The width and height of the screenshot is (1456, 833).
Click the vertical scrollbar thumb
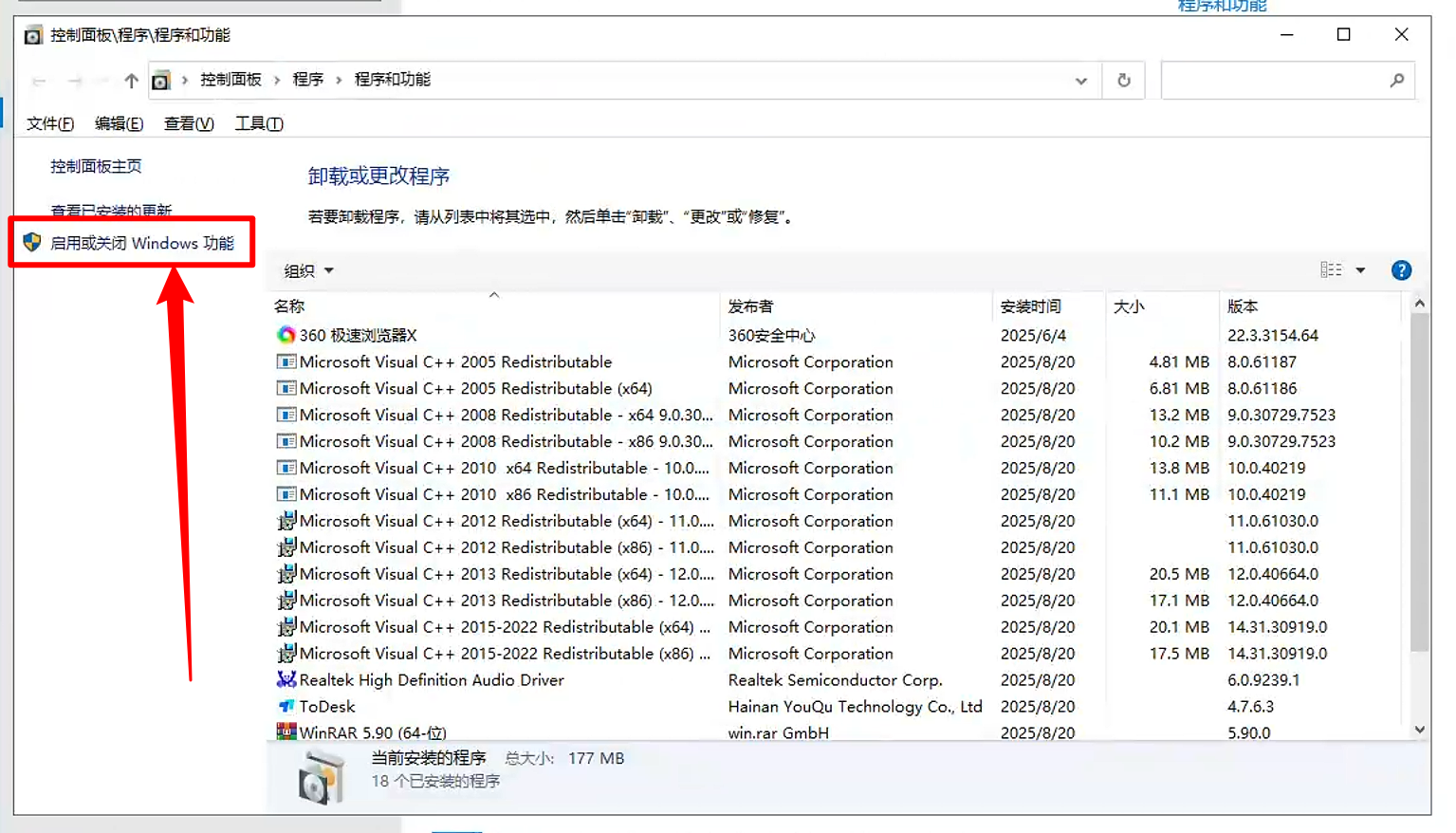pos(1419,483)
